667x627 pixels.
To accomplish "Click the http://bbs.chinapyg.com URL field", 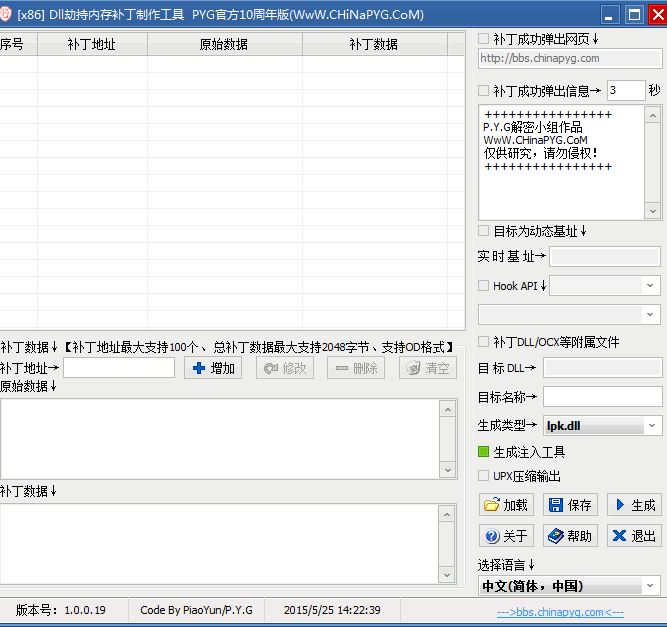I will click(570, 58).
